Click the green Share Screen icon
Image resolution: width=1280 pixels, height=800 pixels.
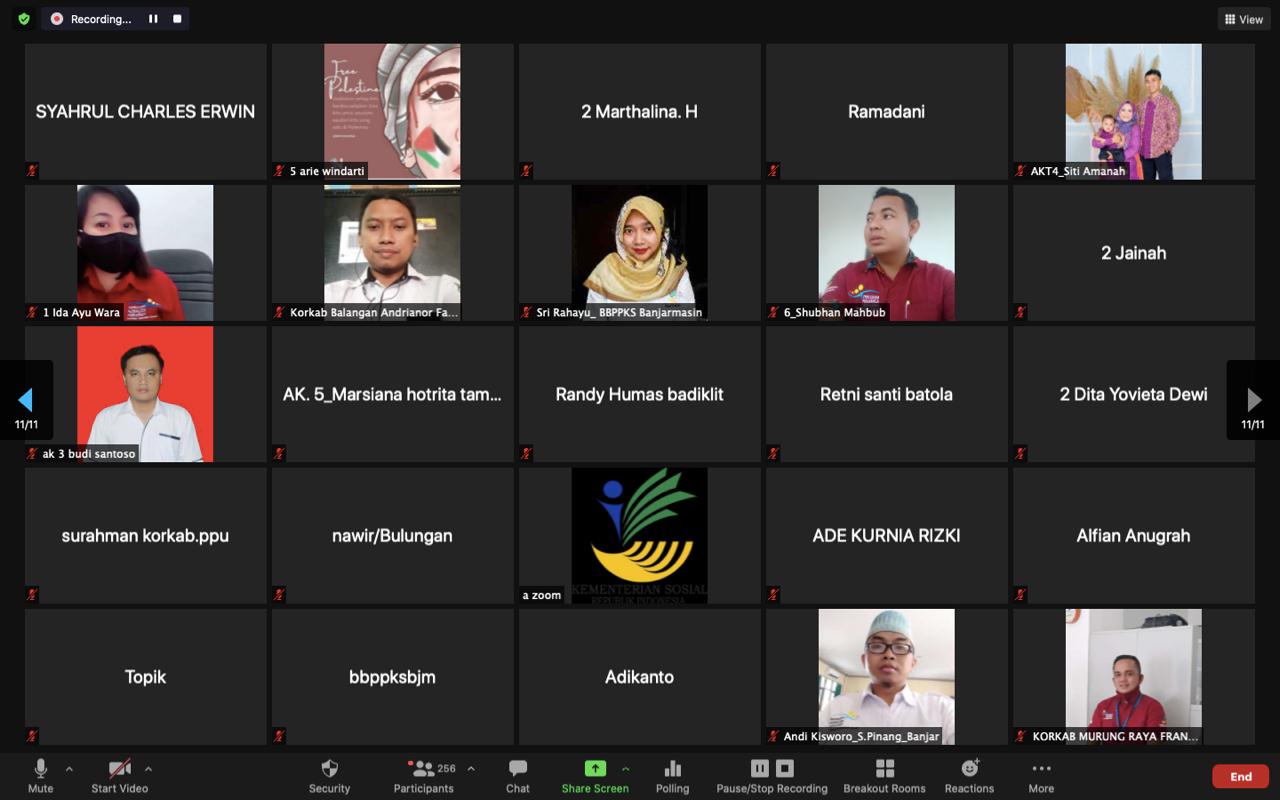coord(595,768)
